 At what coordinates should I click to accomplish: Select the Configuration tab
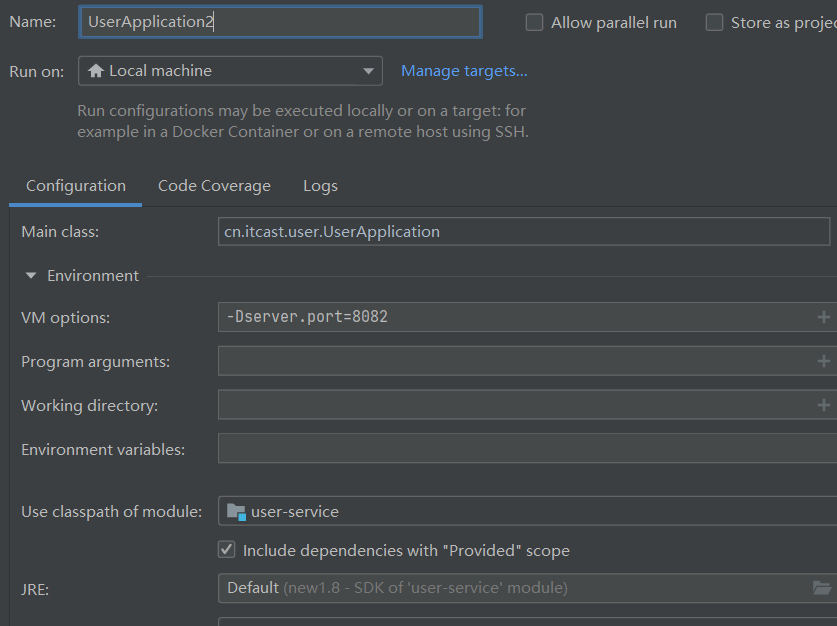pyautogui.click(x=76, y=186)
